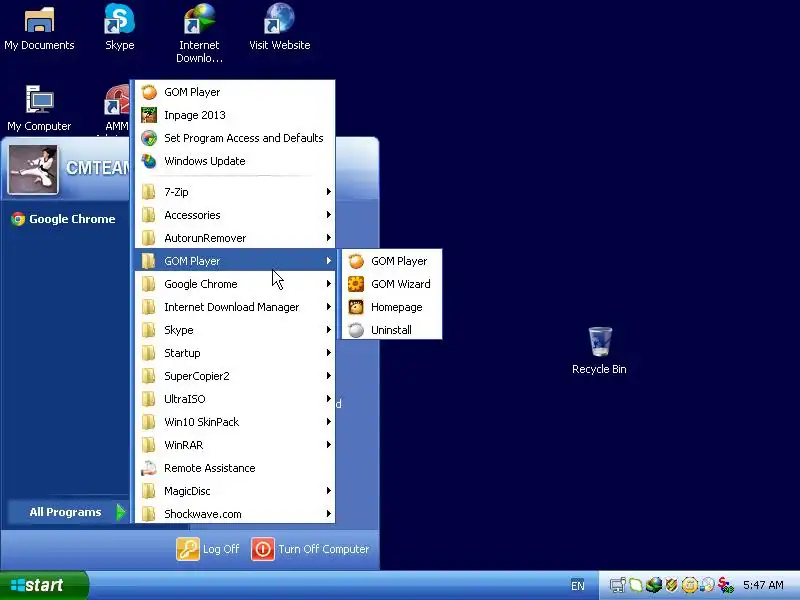Click the CMTEAM user account picture
This screenshot has width=800, height=600.
tap(33, 169)
